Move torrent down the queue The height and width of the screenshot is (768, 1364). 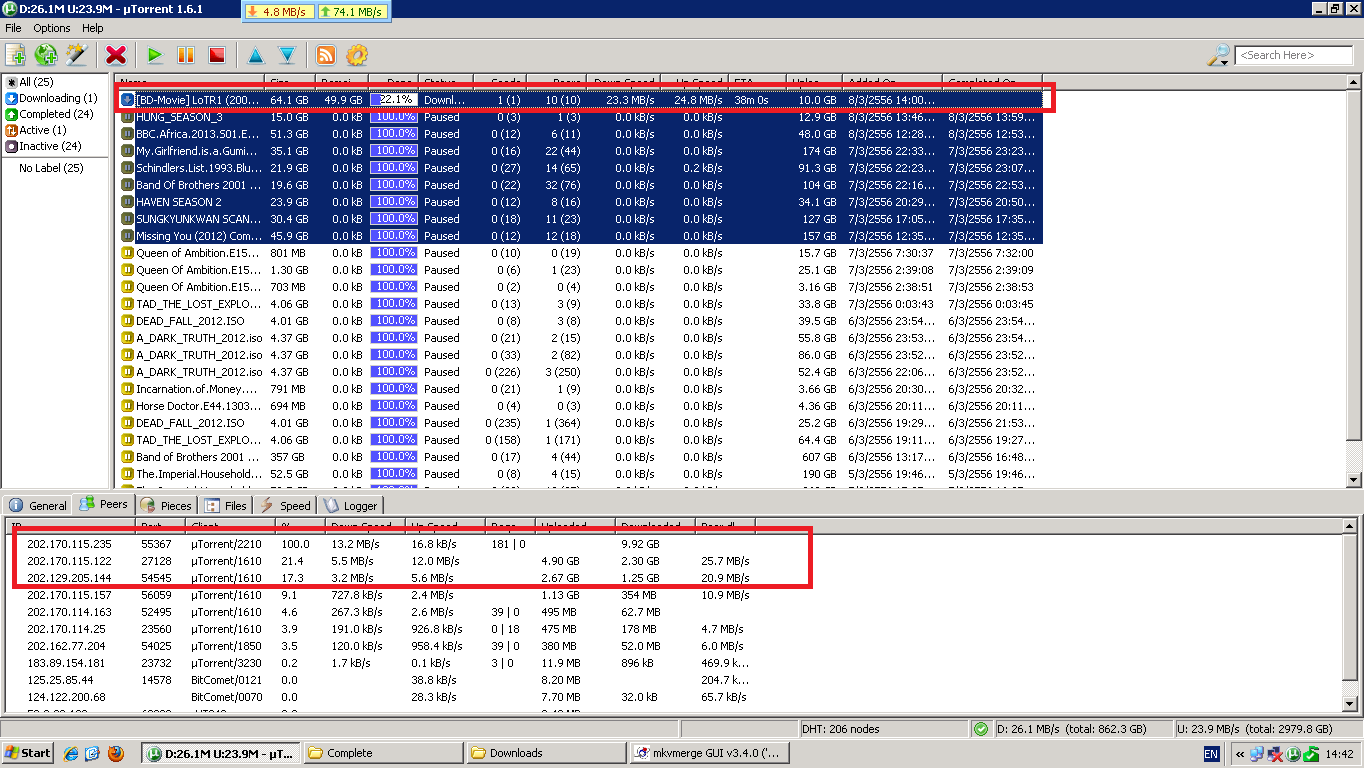tap(287, 55)
